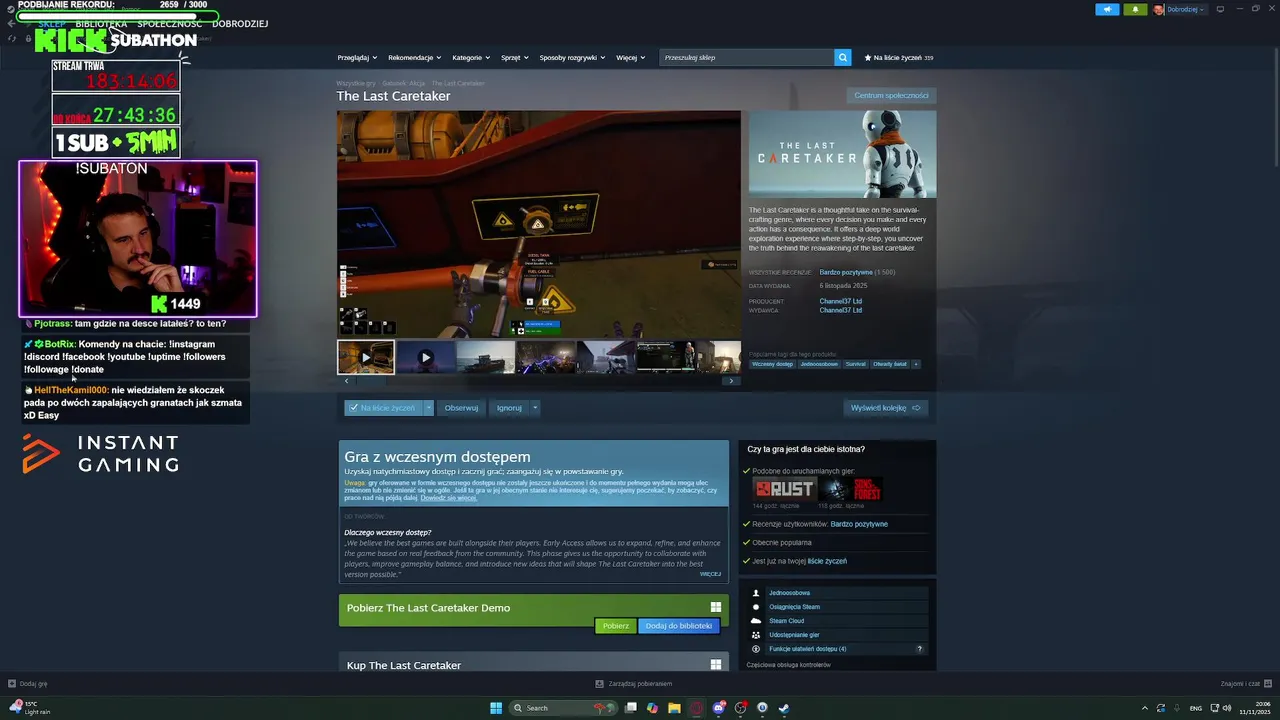Open the Więcej dropdown menu

tap(630, 58)
